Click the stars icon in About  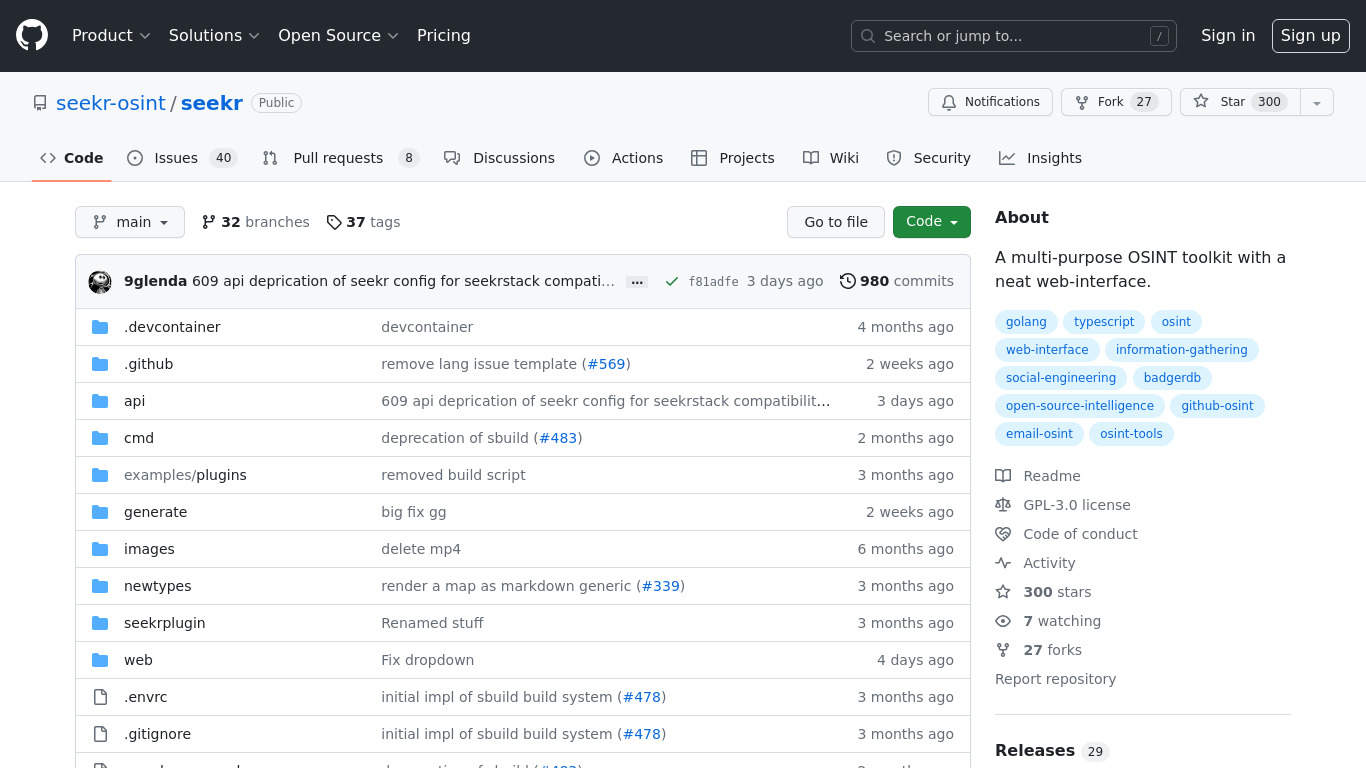1003,592
